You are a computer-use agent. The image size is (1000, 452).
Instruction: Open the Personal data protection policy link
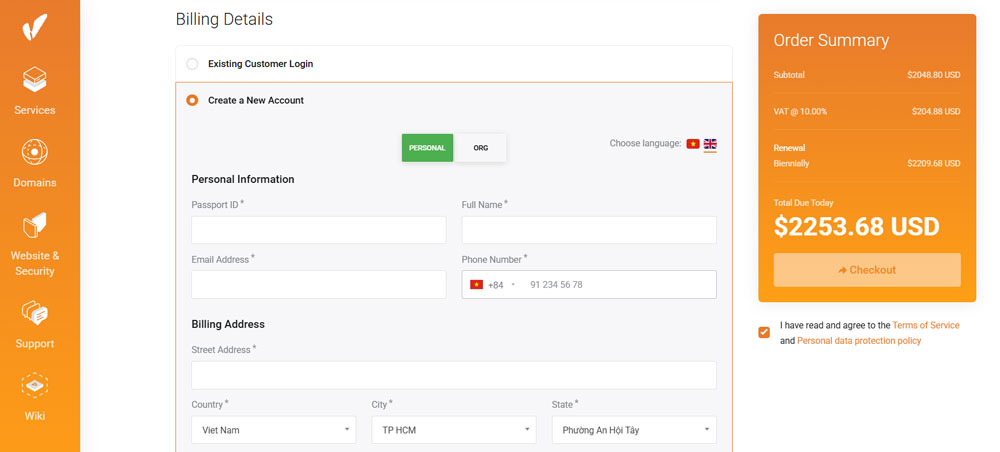pyautogui.click(x=859, y=340)
